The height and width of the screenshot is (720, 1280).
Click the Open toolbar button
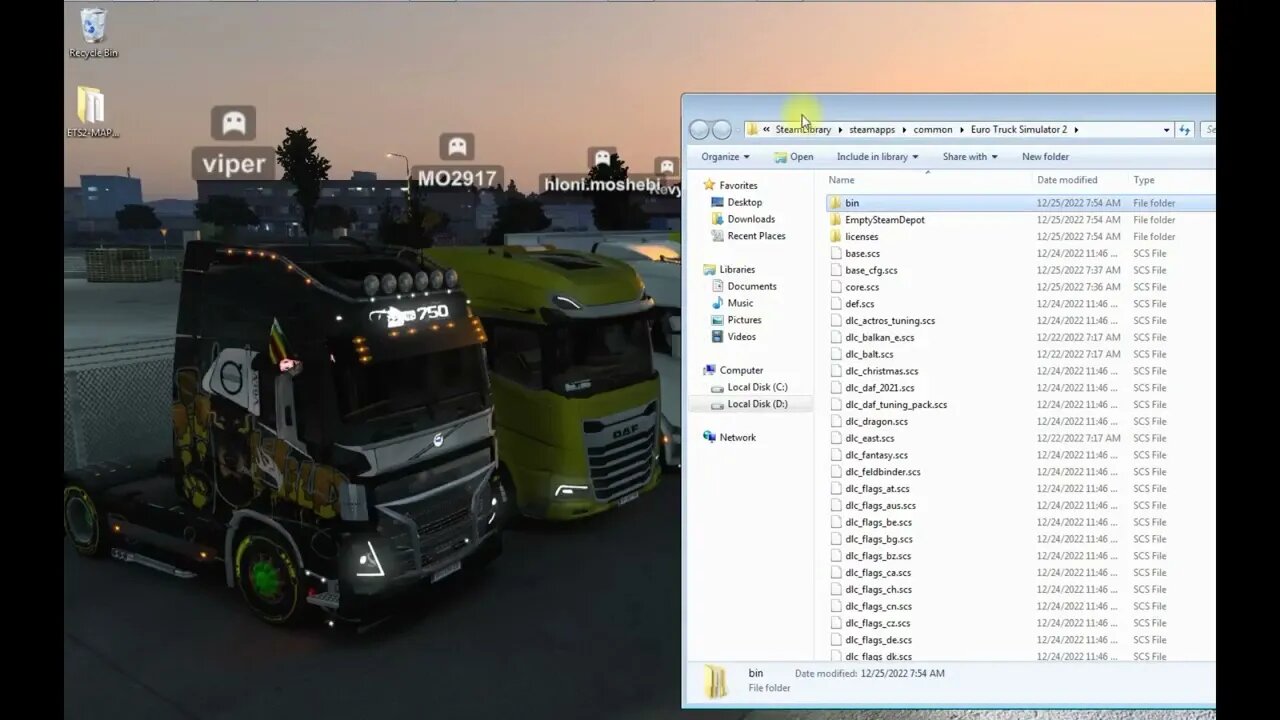794,157
